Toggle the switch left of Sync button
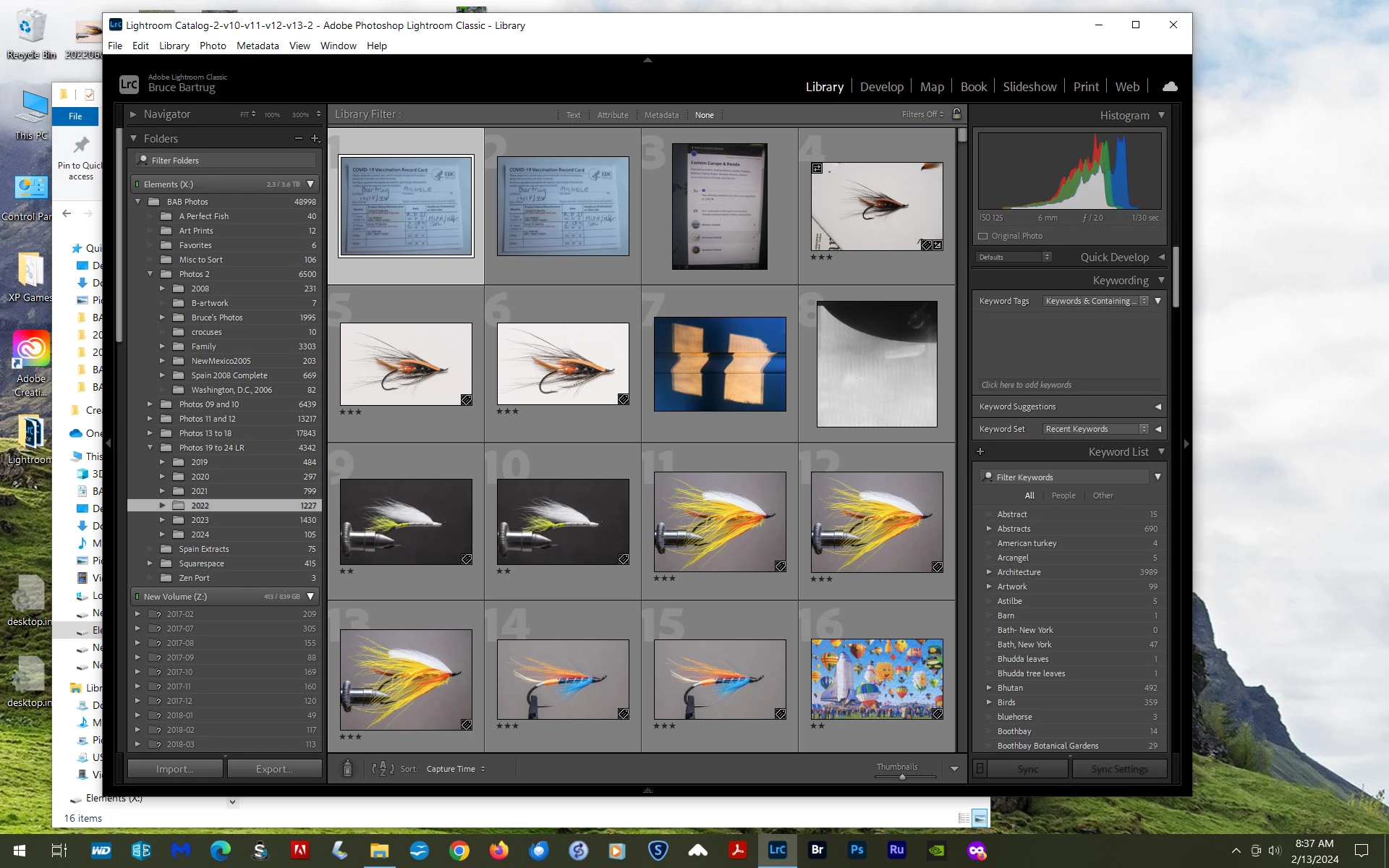This screenshot has width=1389, height=868. [980, 769]
